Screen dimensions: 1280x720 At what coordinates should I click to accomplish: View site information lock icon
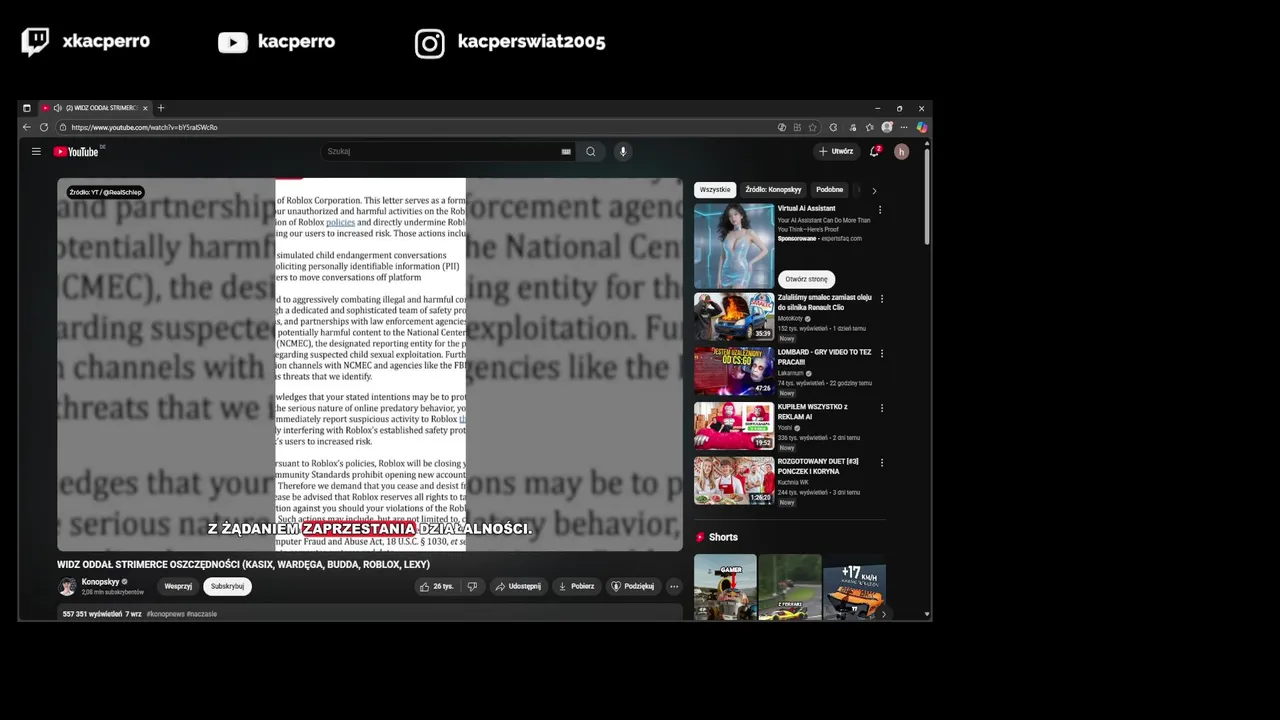point(62,127)
